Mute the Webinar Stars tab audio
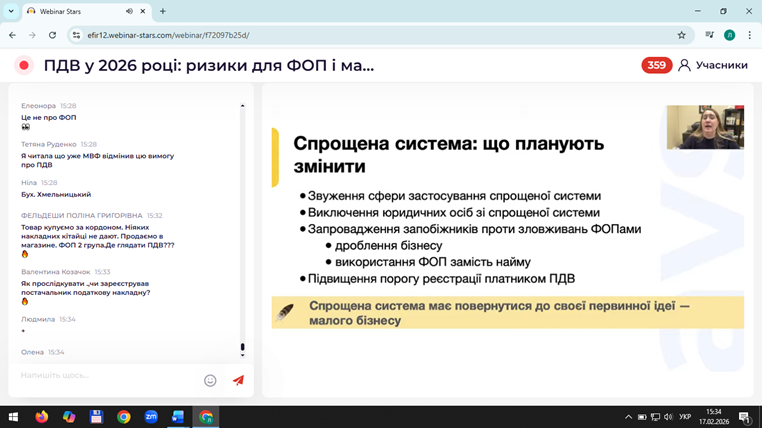This screenshot has width=762, height=428. (129, 12)
